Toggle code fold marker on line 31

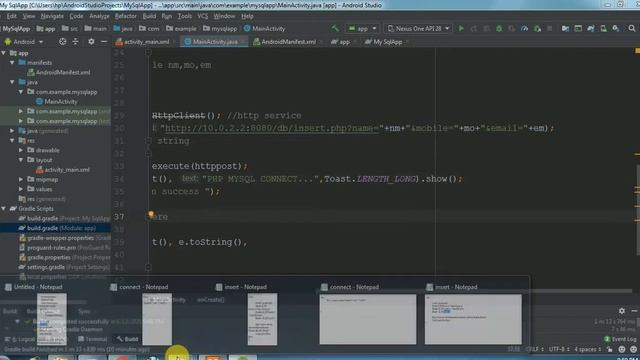pos(148,141)
